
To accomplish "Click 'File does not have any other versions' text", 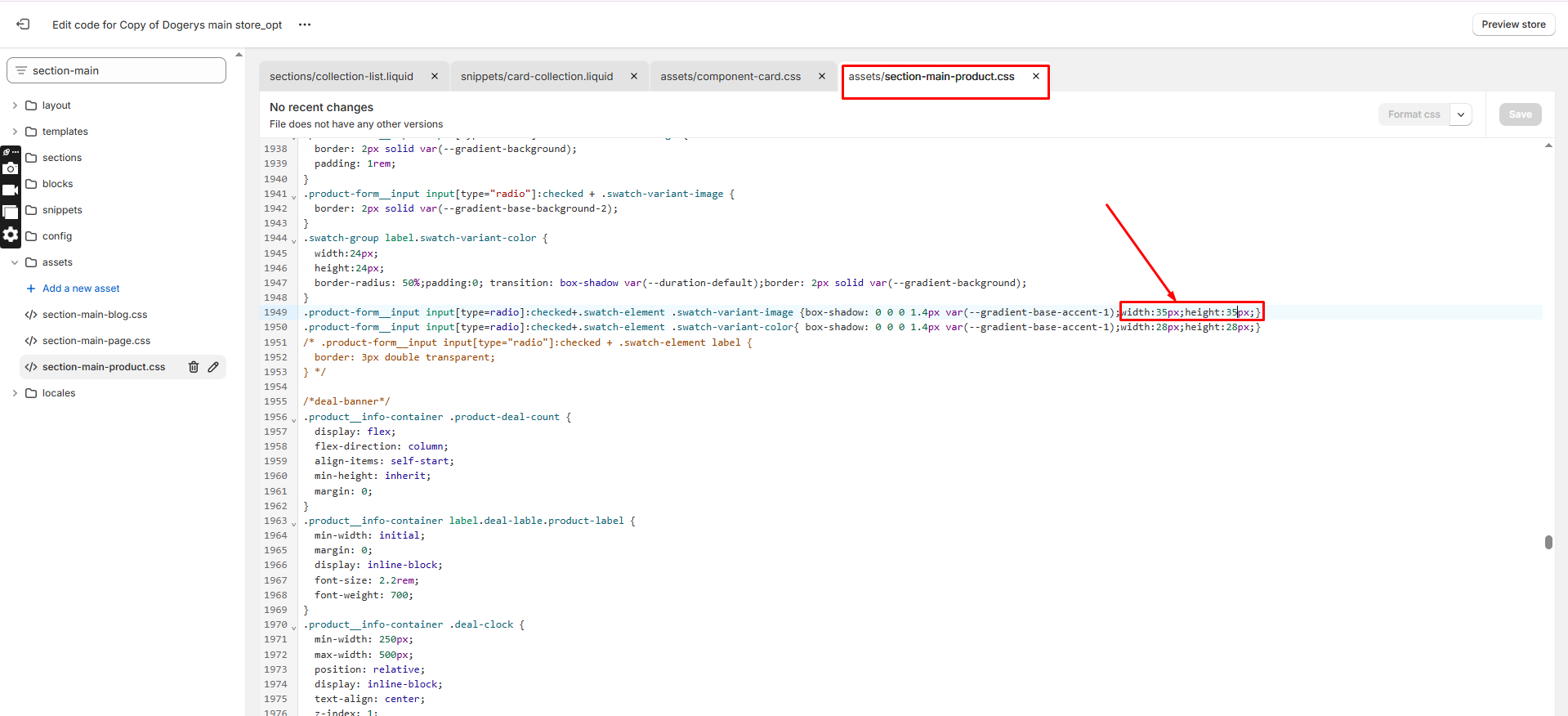I will [x=356, y=124].
